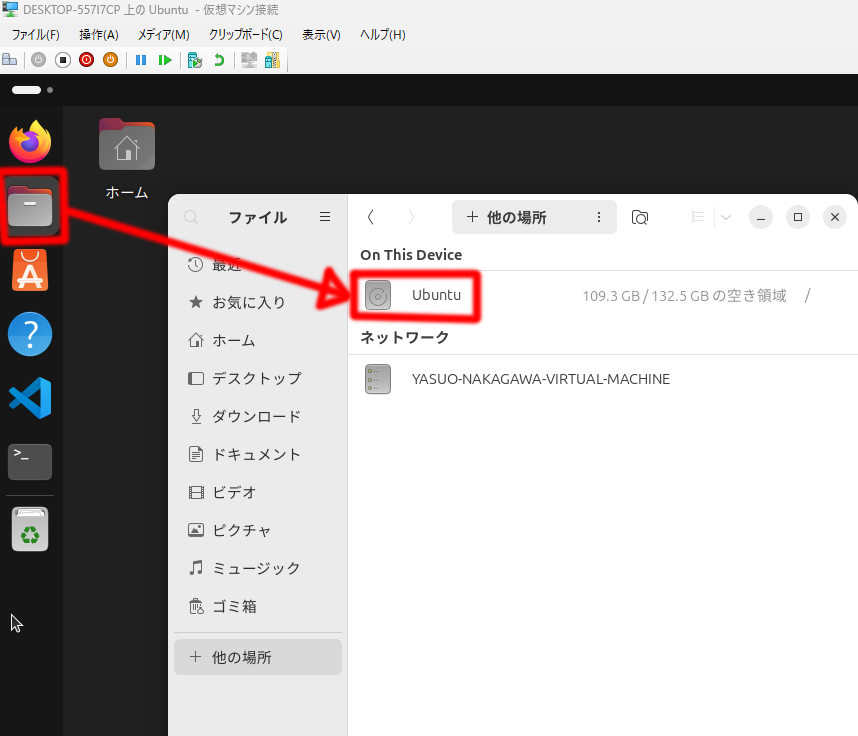Click the back navigation arrow

[371, 217]
